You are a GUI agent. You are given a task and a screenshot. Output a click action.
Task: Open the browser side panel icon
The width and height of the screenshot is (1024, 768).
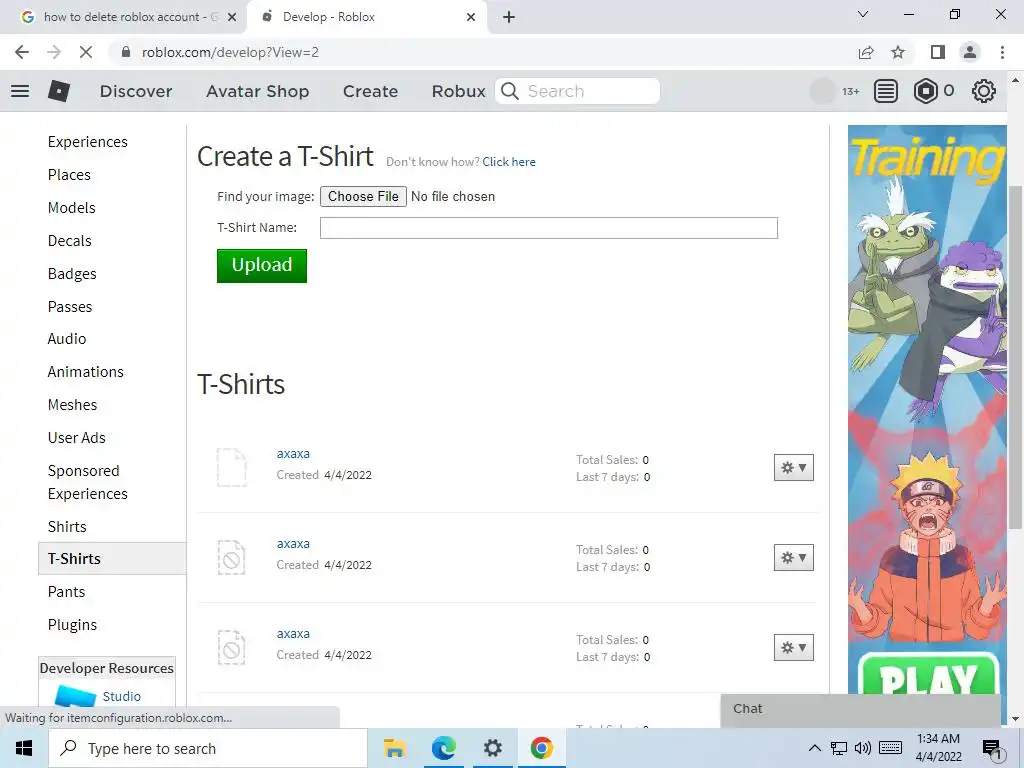coord(938,52)
